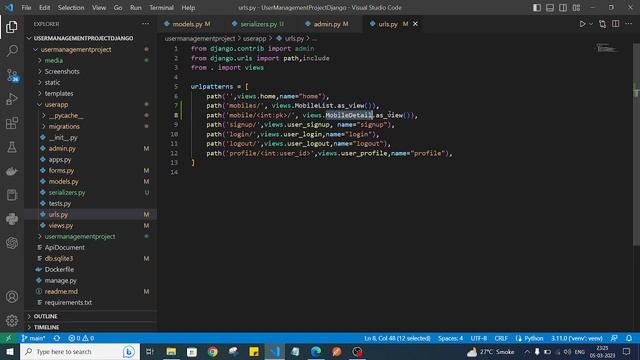
Task: Change line endings via CRLF
Action: coord(501,338)
